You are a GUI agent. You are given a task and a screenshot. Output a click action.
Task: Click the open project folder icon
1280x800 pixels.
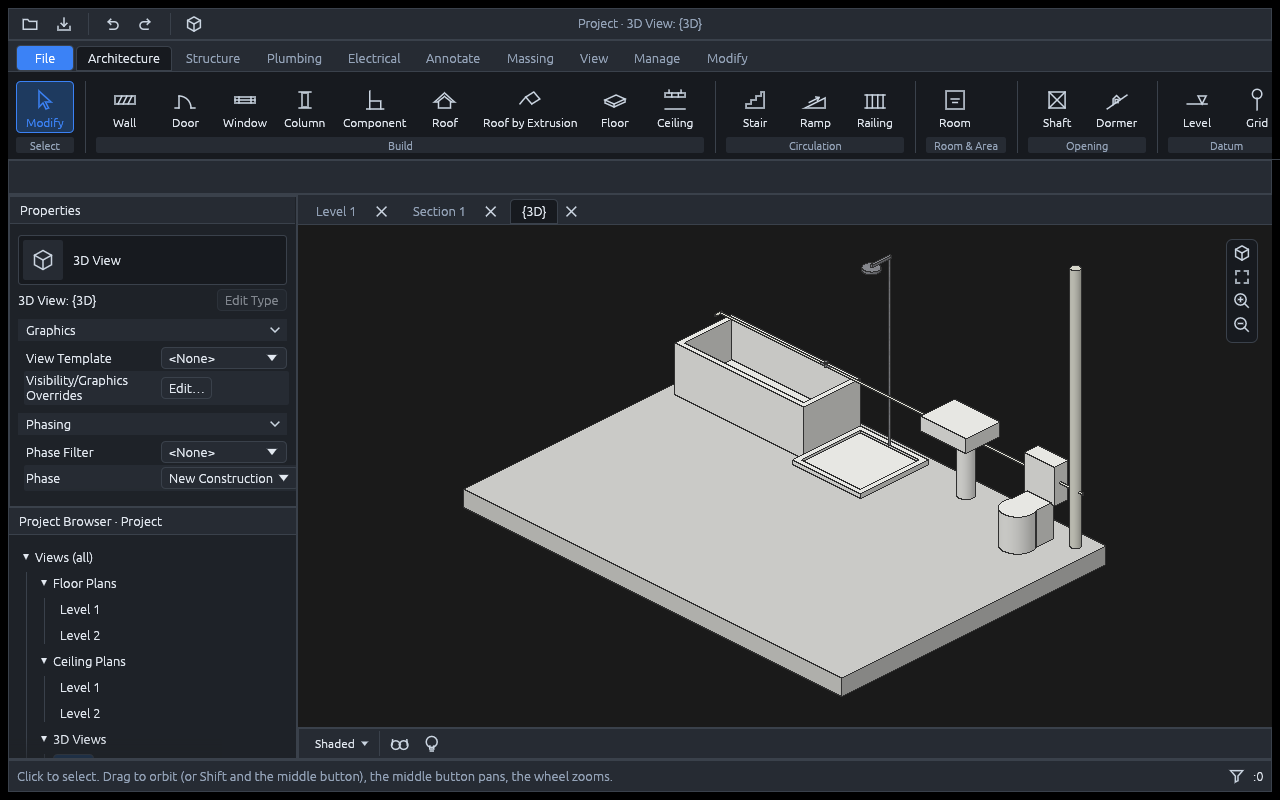(x=30, y=24)
